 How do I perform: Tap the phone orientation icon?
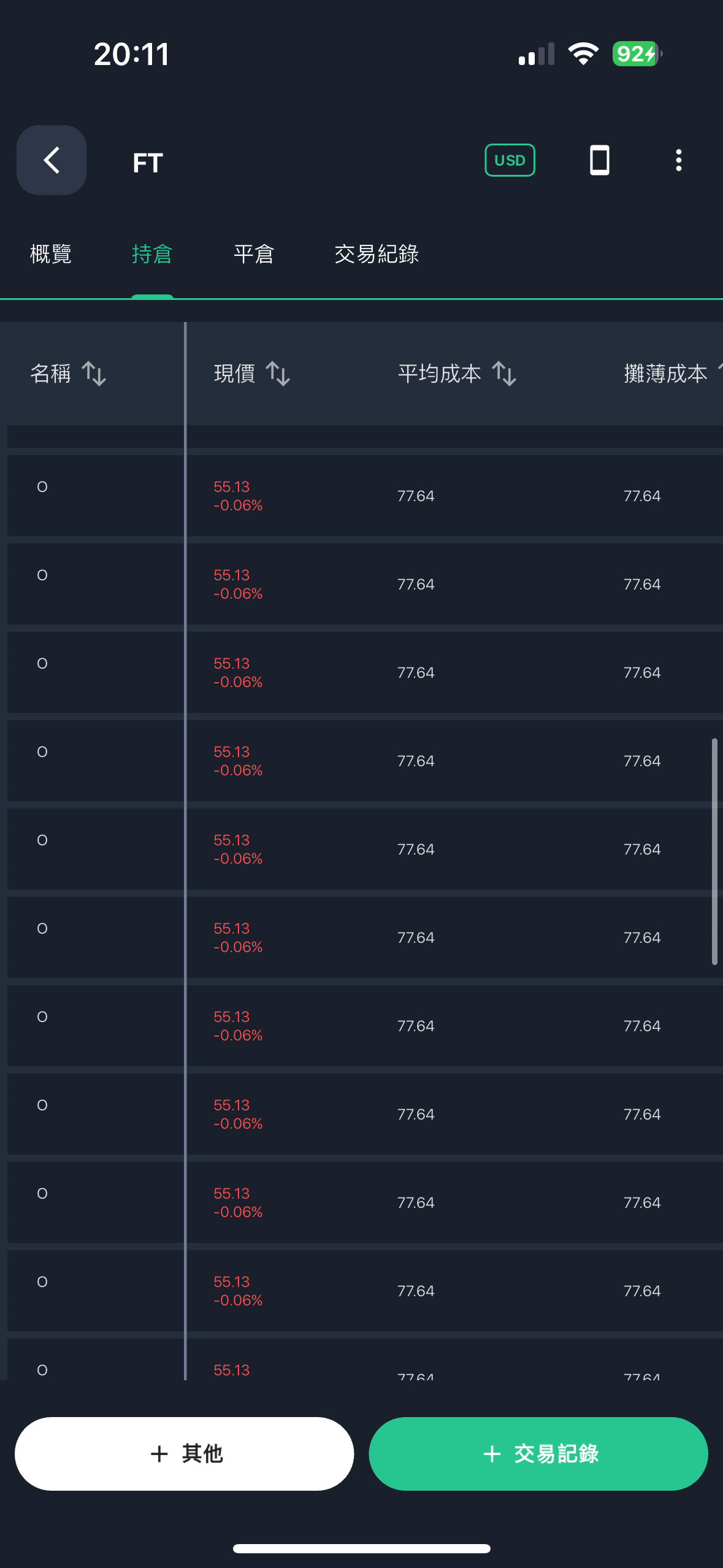click(599, 160)
